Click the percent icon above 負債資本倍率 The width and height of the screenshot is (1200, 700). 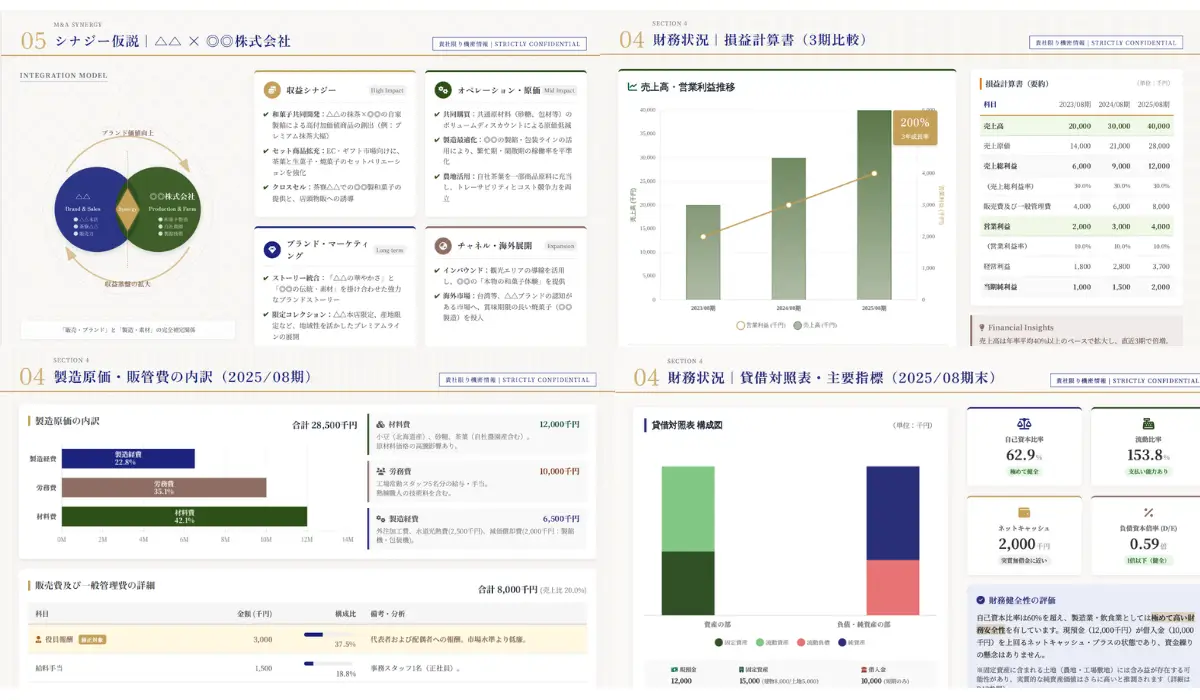pos(1148,511)
